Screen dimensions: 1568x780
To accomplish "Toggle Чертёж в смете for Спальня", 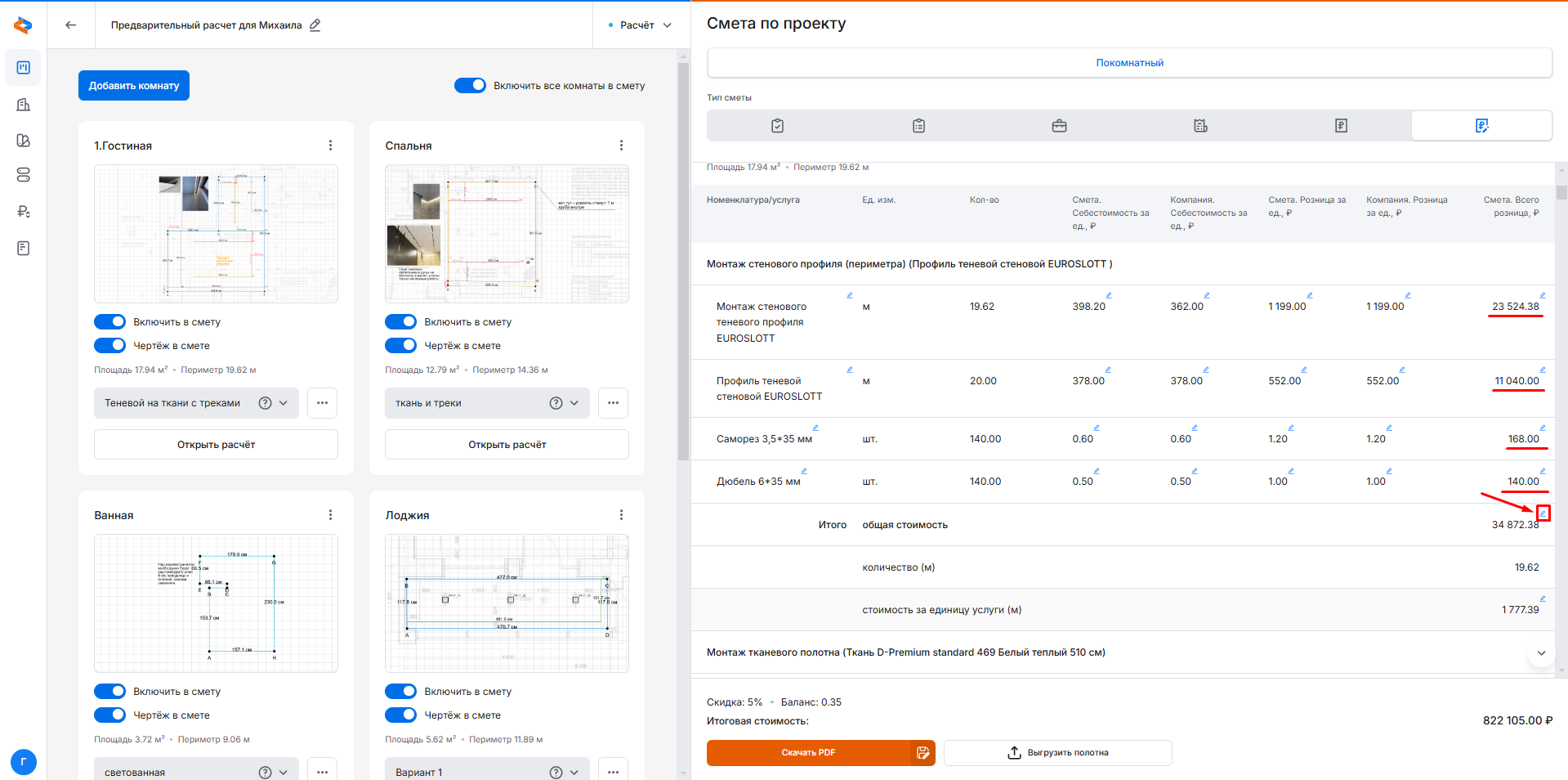I will [x=401, y=346].
